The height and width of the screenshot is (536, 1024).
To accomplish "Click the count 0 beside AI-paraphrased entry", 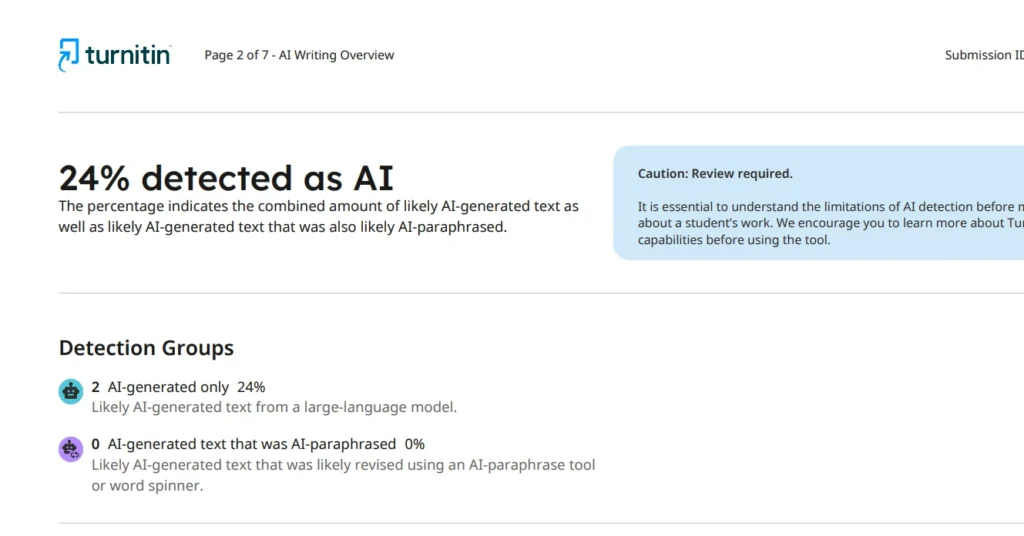I will [95, 444].
